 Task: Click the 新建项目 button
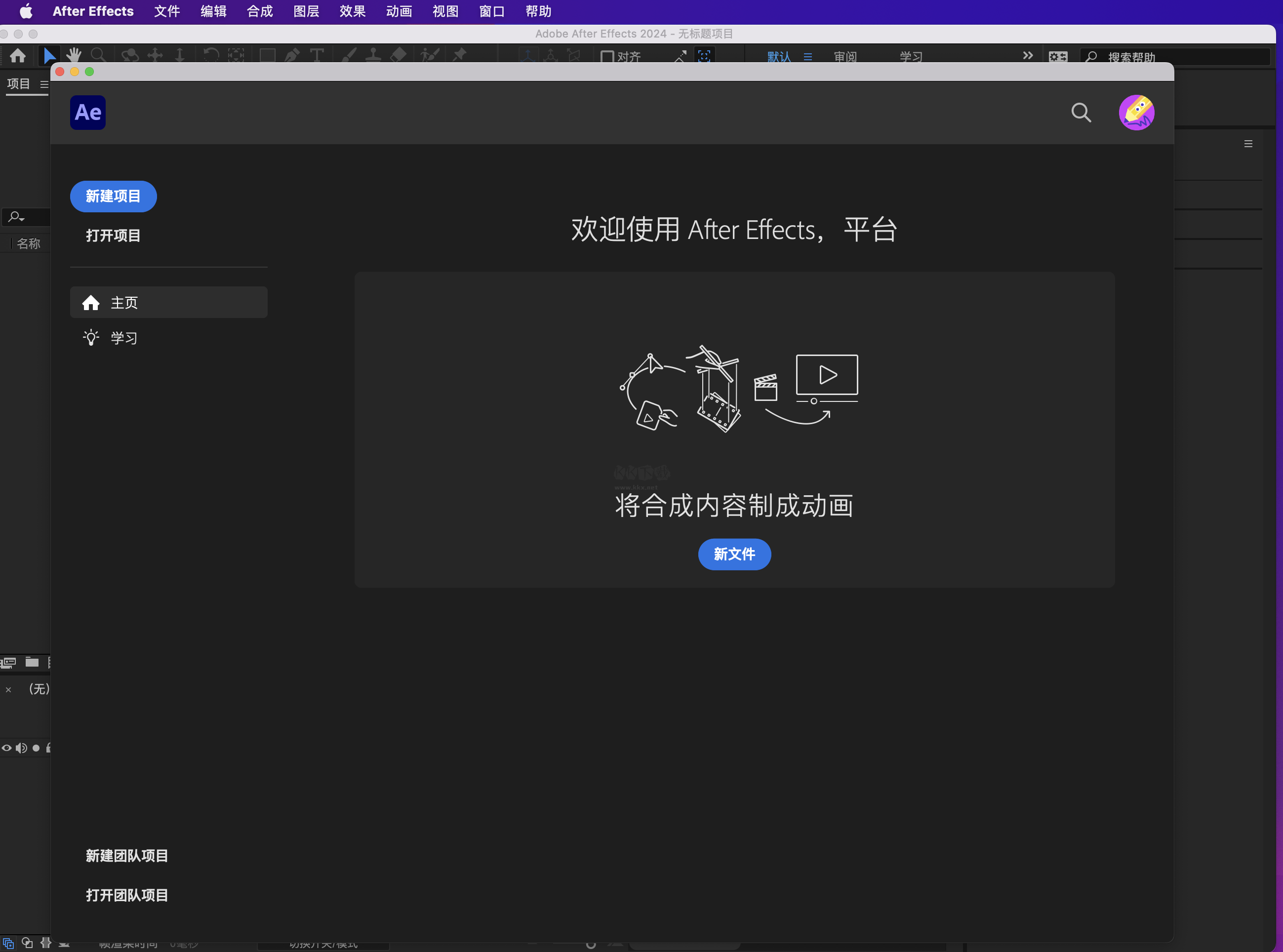(113, 196)
